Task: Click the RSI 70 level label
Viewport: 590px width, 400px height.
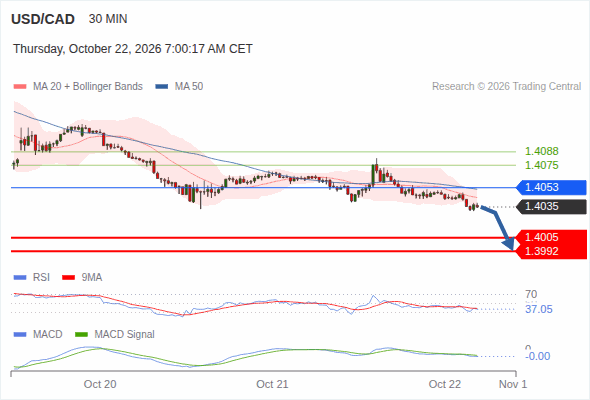Action: (531, 294)
